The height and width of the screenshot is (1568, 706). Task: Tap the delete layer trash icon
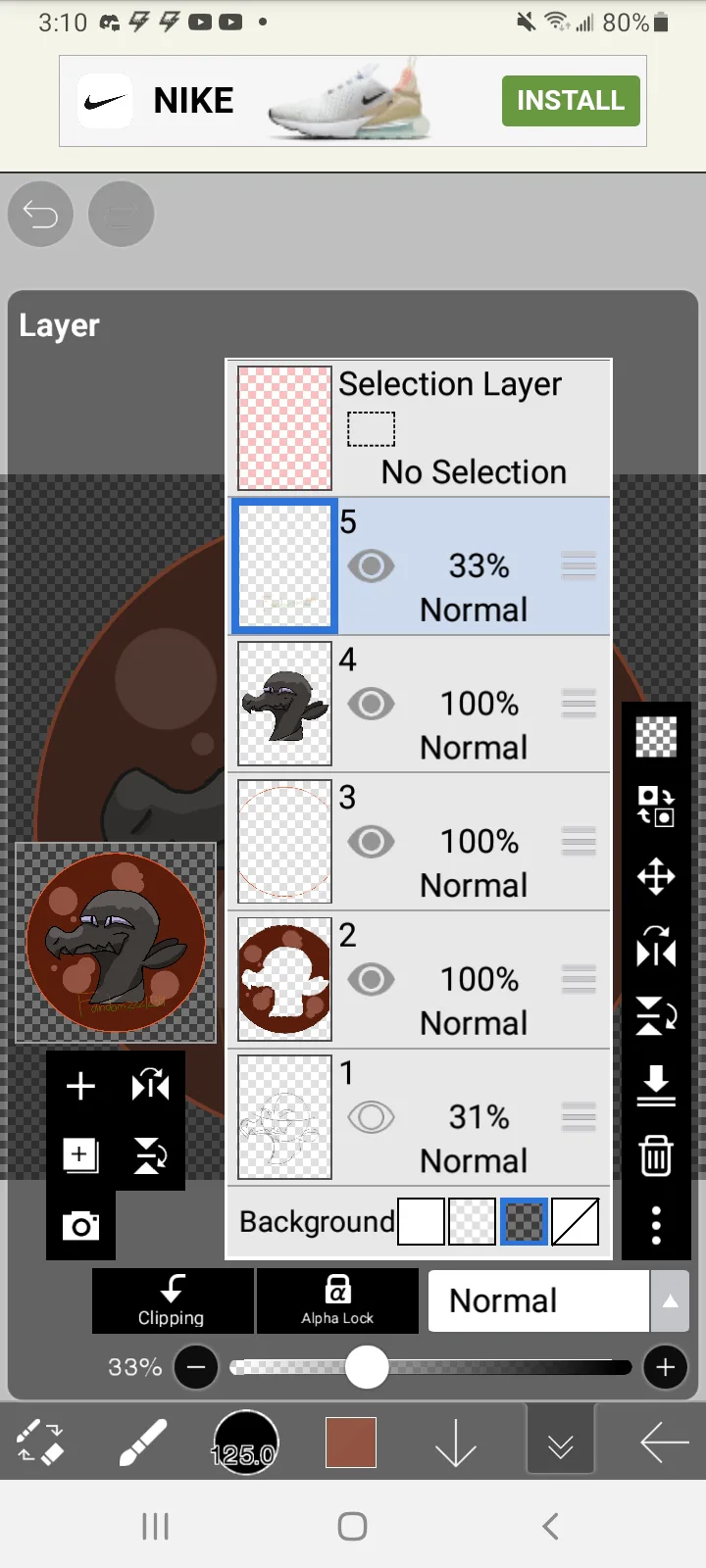click(656, 1155)
